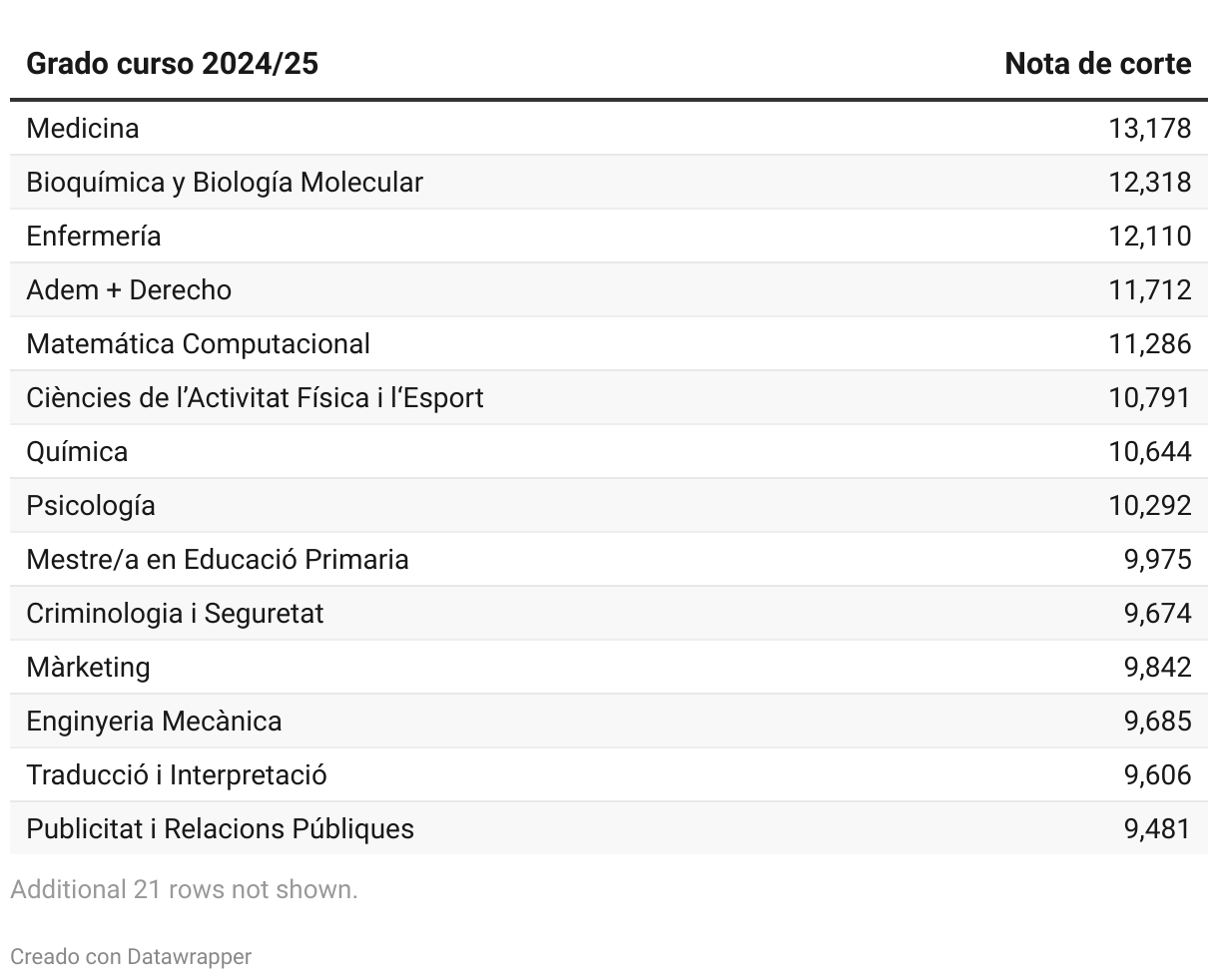Click the Química row label
Viewport: 1218px width, 980px height.
[77, 451]
